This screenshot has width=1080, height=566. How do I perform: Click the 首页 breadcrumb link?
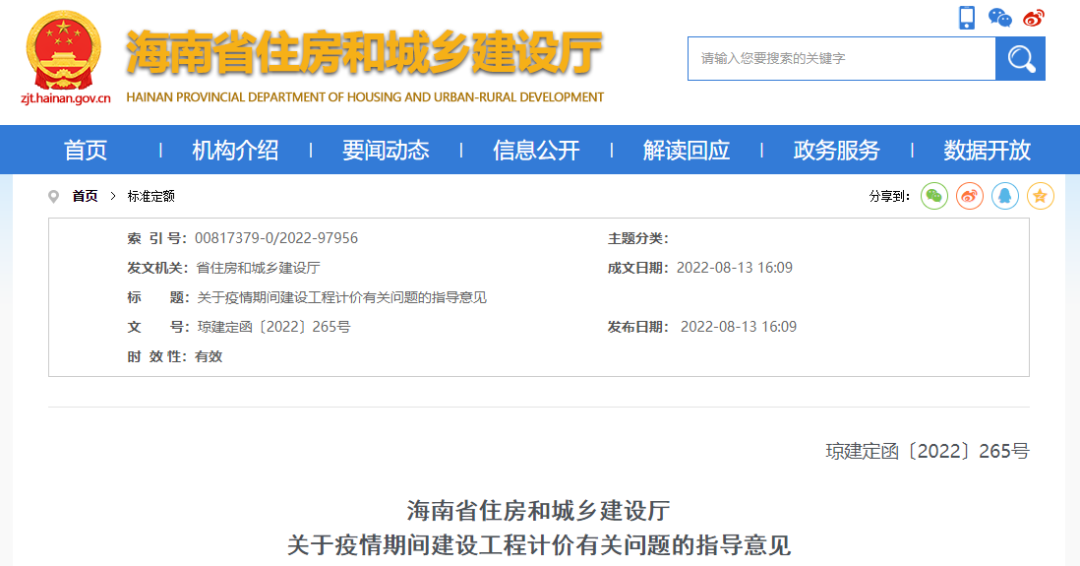(85, 196)
